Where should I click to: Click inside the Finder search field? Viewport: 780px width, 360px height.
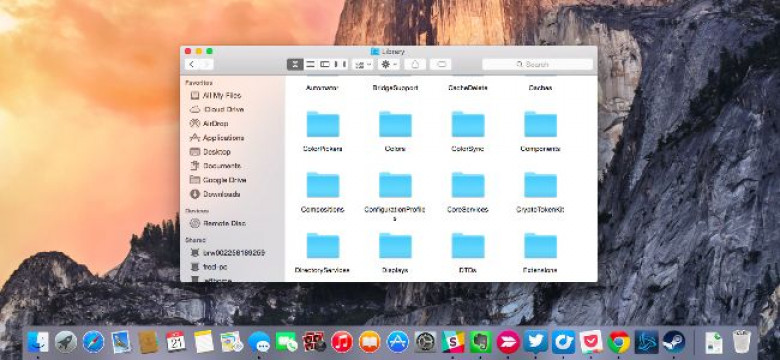tap(537, 64)
